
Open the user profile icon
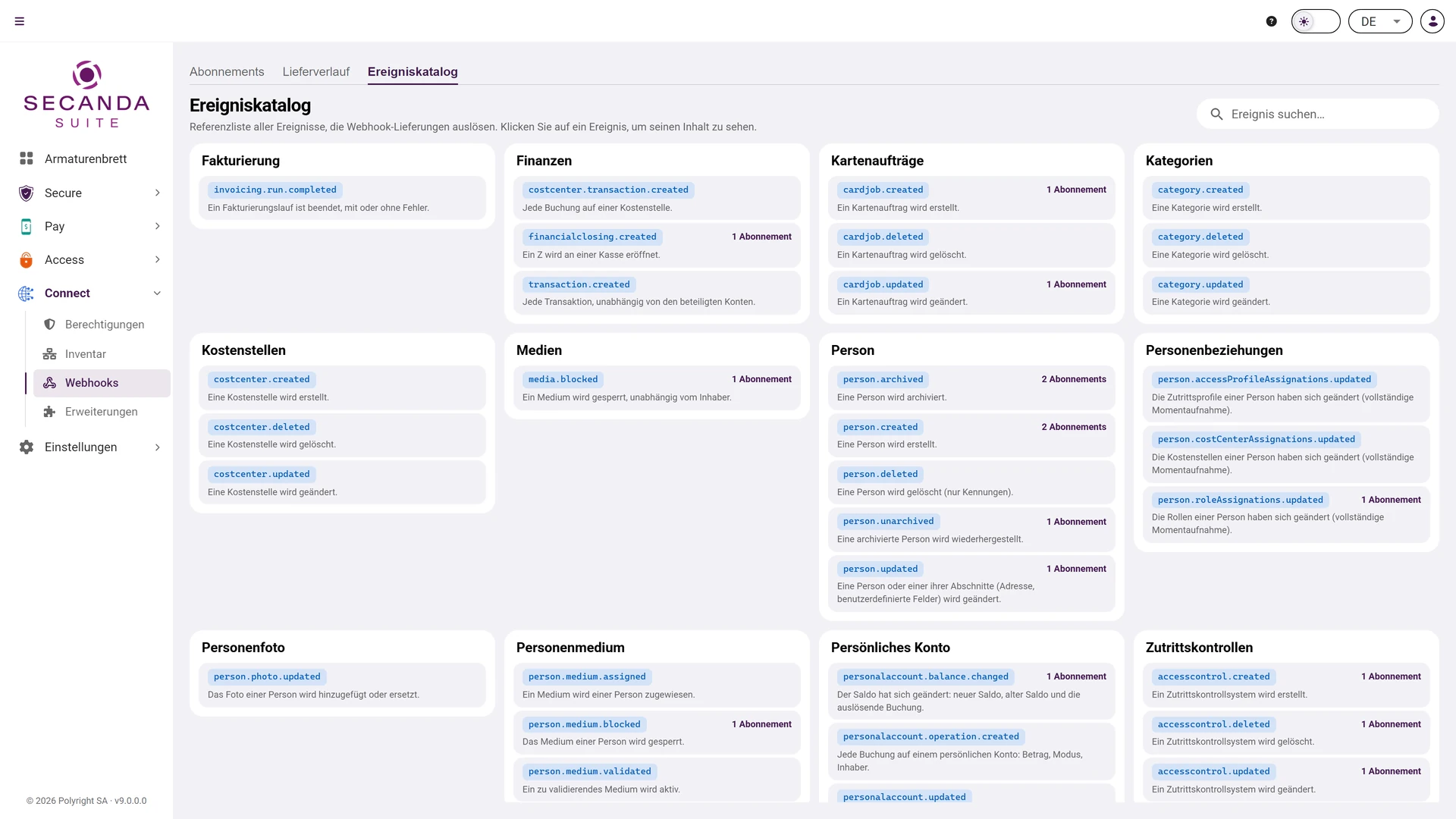click(1432, 21)
